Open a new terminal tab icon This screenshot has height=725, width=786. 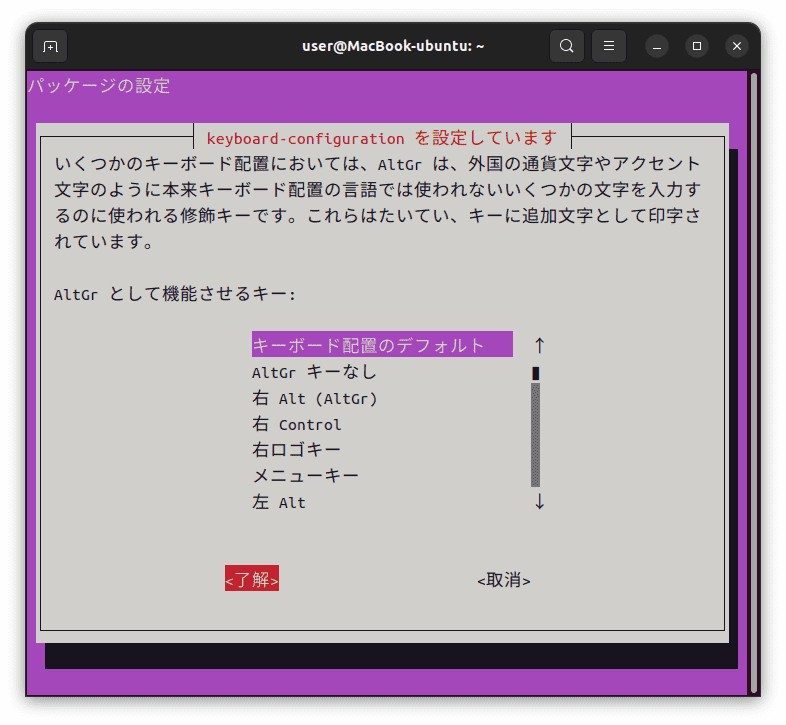pyautogui.click(x=50, y=46)
